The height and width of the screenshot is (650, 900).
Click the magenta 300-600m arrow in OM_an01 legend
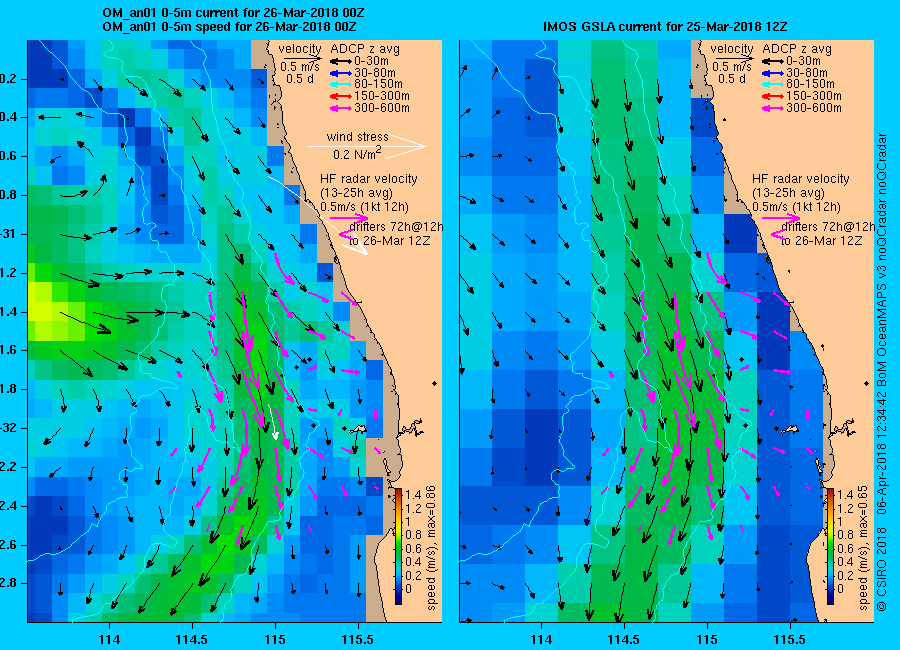pyautogui.click(x=341, y=108)
